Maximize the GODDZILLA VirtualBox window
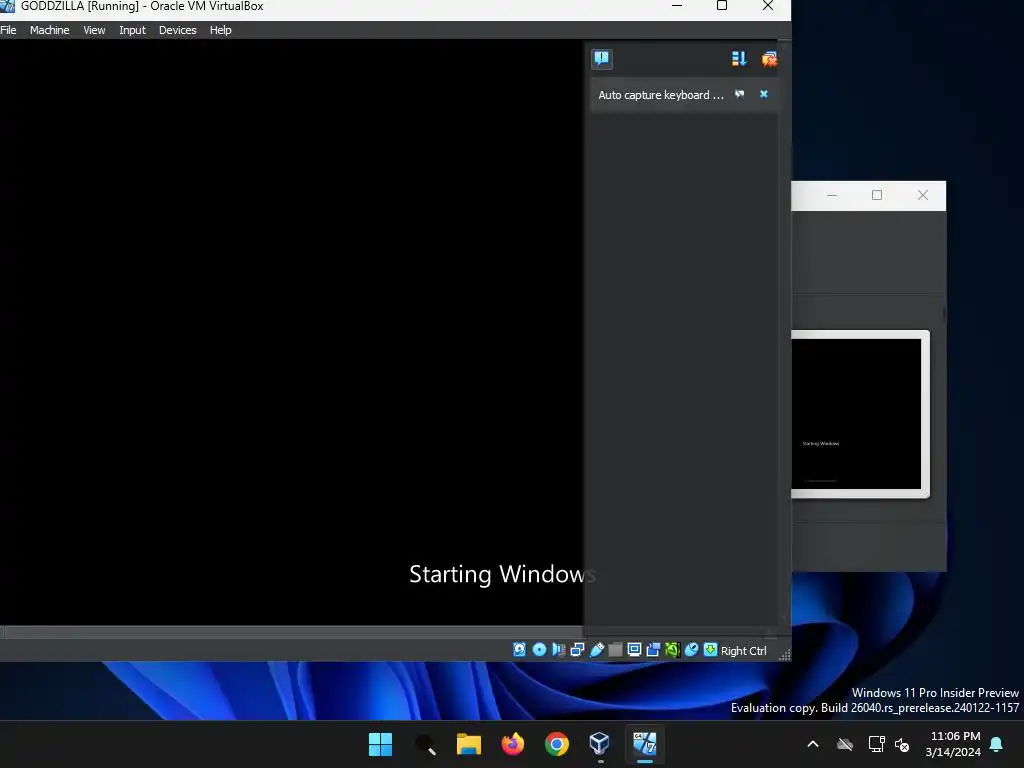This screenshot has height=768, width=1024. pyautogui.click(x=722, y=6)
